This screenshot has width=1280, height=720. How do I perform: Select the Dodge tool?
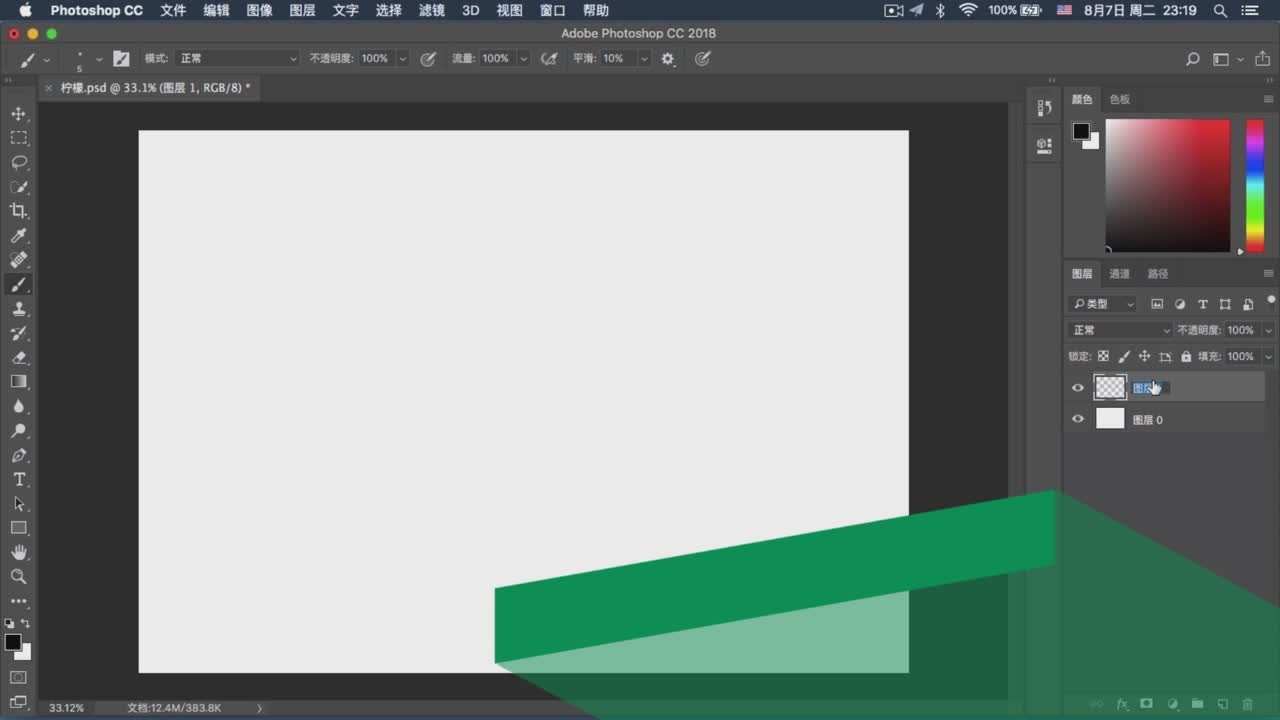(19, 431)
